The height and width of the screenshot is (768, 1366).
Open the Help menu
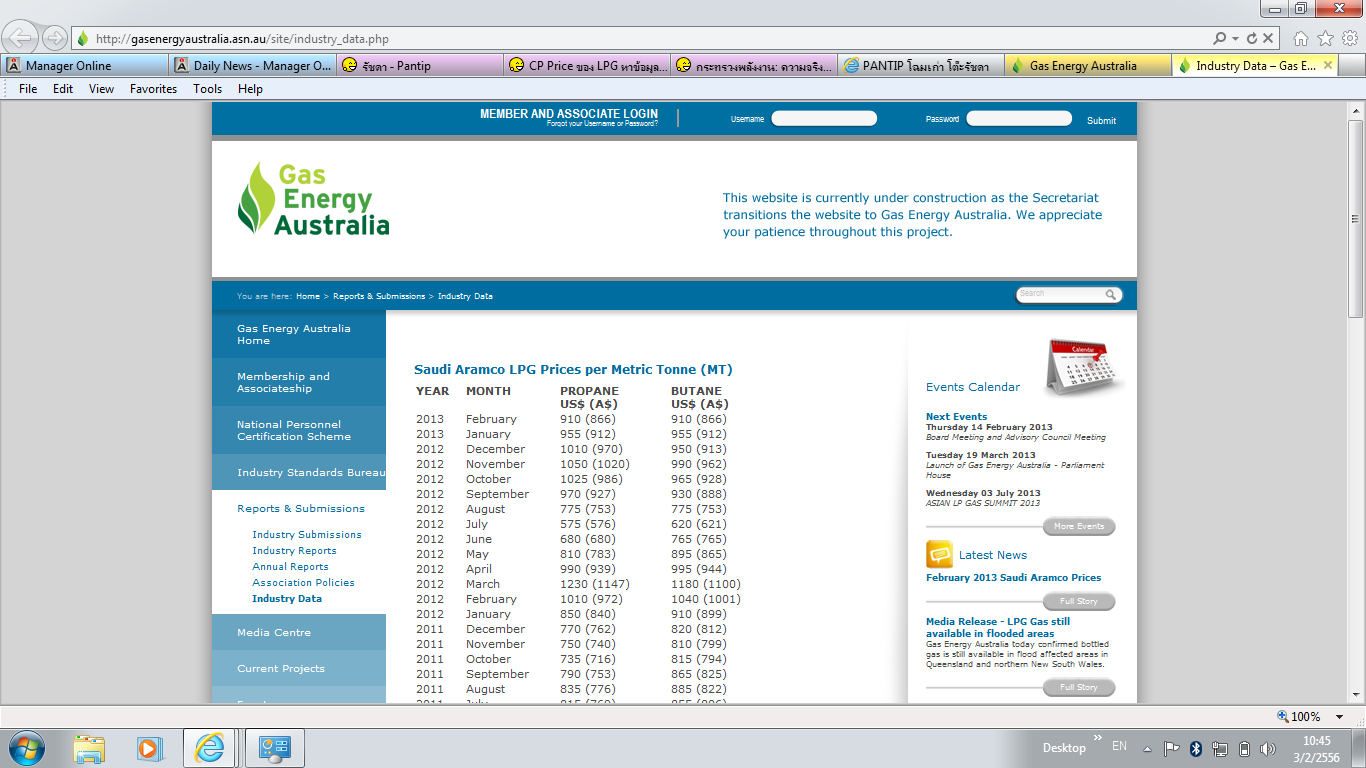250,89
